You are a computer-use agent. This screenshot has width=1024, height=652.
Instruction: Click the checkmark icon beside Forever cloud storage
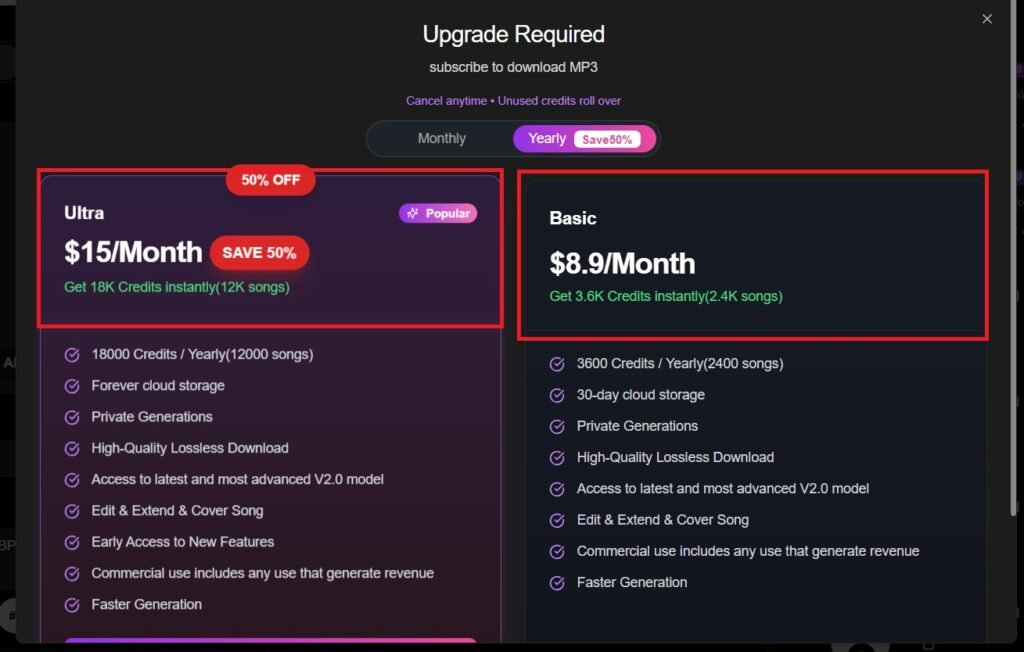click(x=72, y=386)
